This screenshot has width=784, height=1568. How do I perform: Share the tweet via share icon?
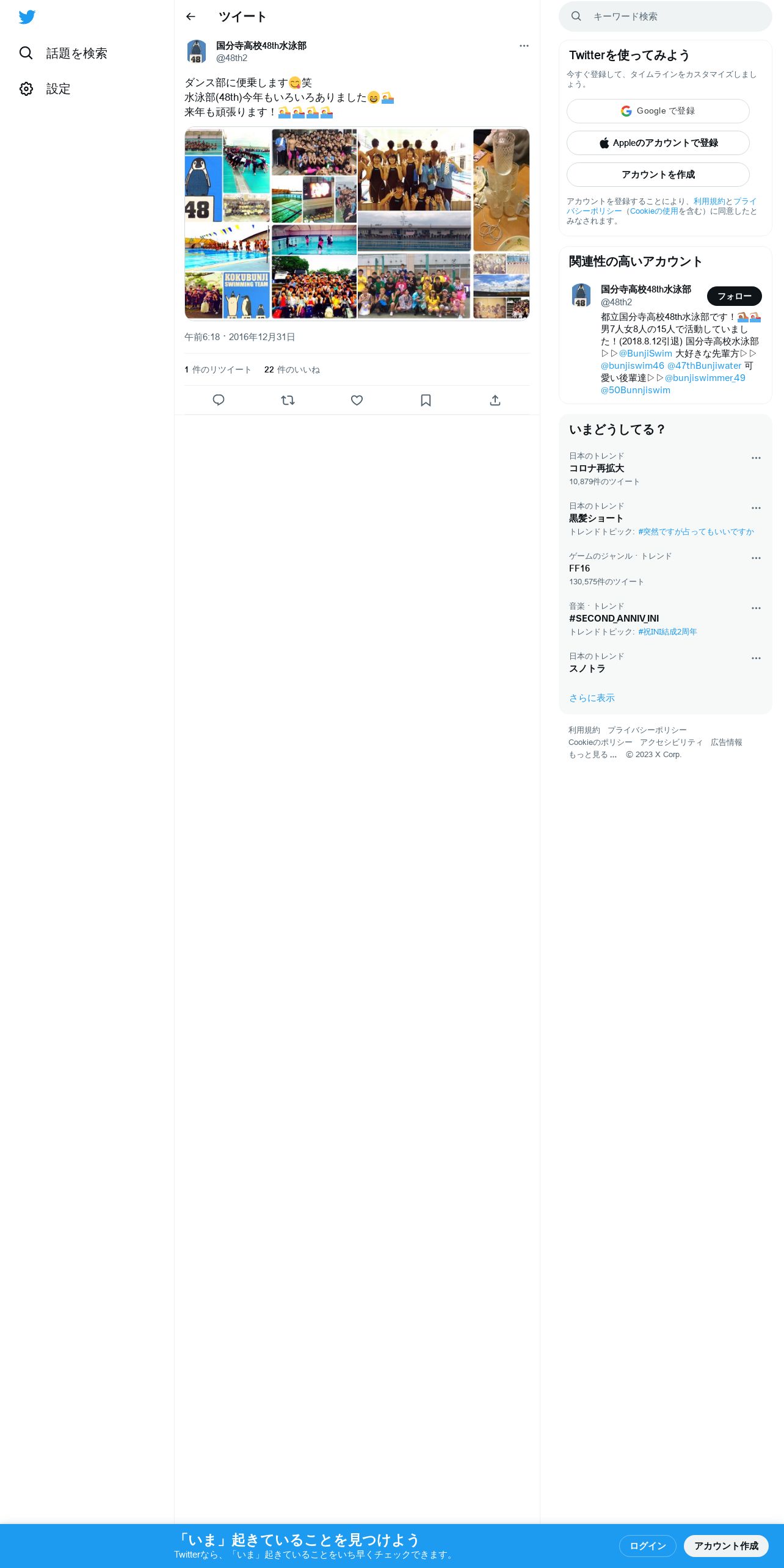click(495, 400)
